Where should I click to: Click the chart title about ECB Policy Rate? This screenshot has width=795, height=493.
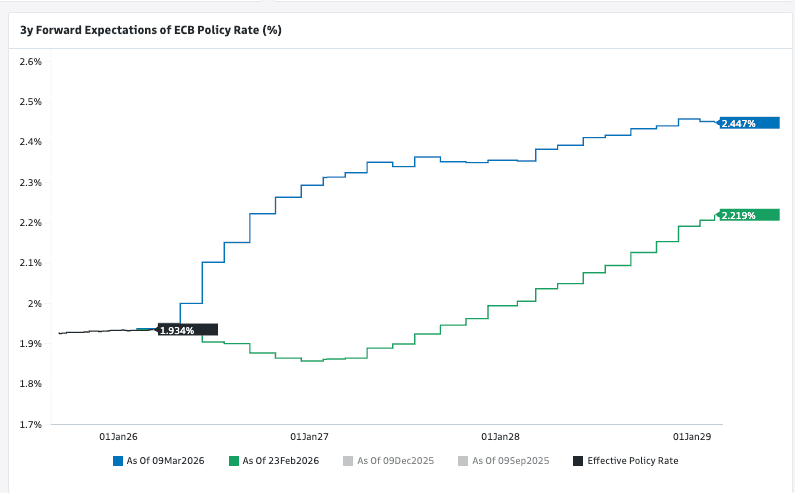click(x=151, y=30)
